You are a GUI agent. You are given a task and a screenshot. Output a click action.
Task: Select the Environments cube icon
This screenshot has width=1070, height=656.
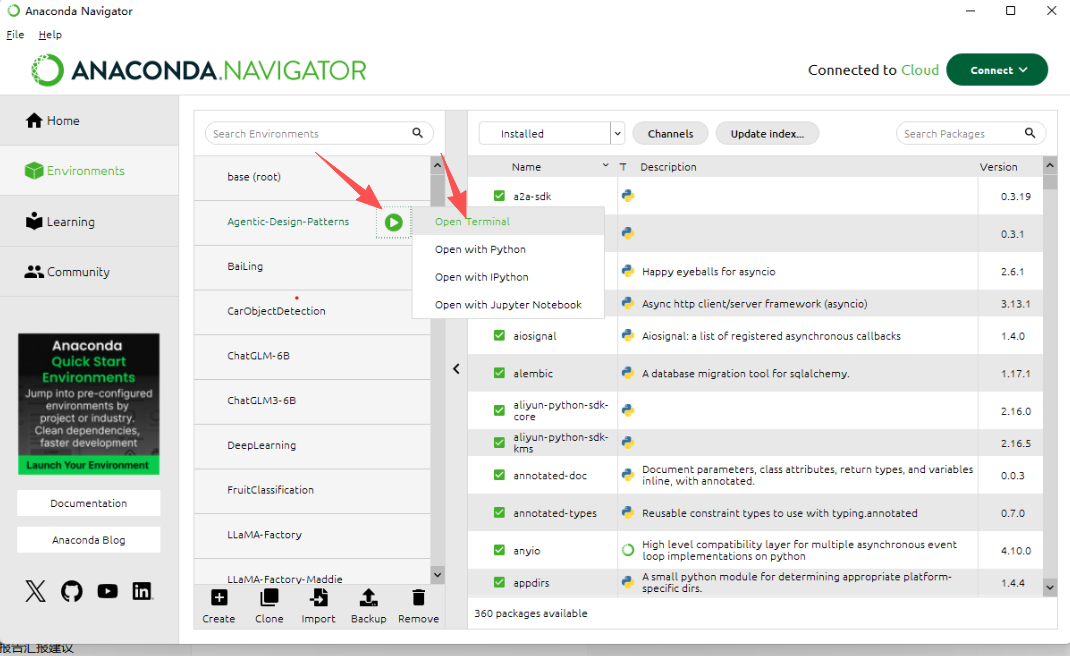33,171
